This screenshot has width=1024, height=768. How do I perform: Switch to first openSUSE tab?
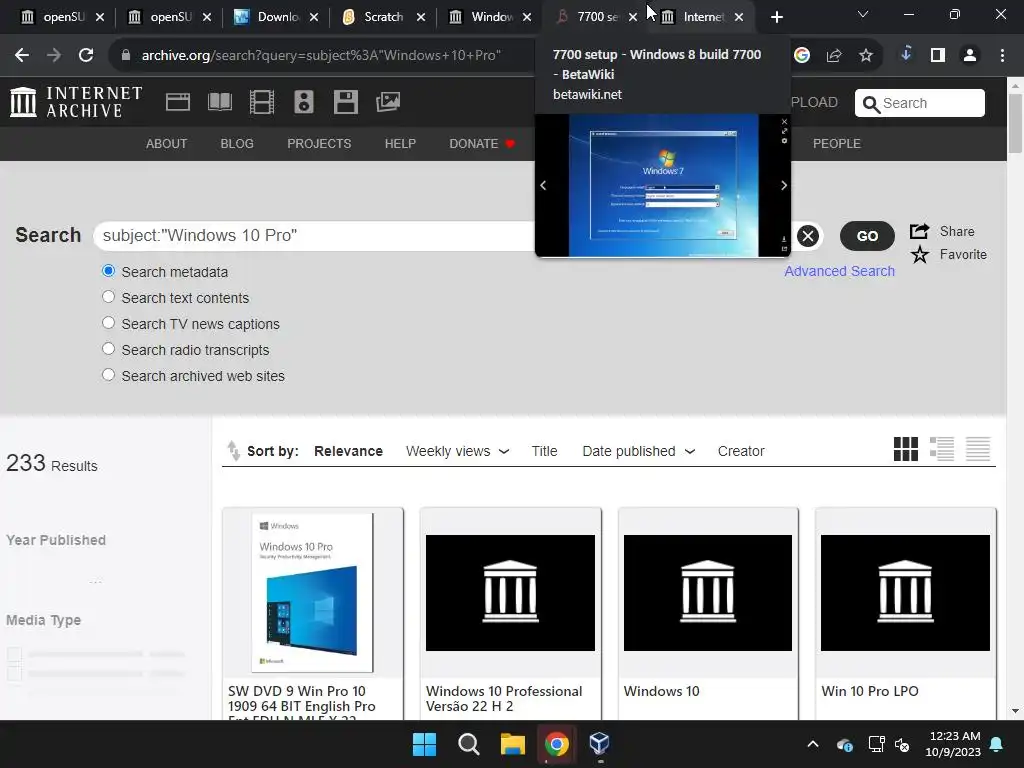(x=63, y=17)
